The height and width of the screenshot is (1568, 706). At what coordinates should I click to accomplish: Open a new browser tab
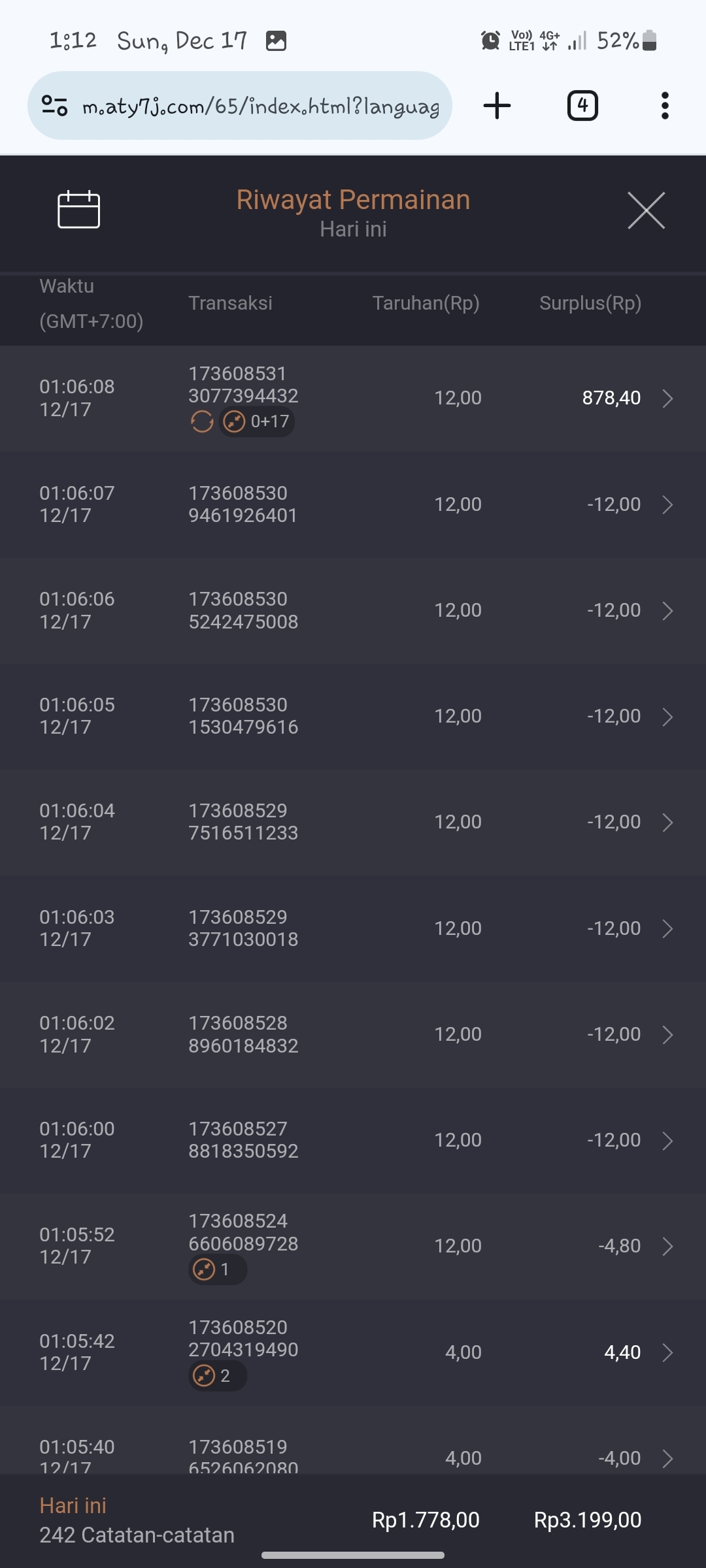coord(497,106)
